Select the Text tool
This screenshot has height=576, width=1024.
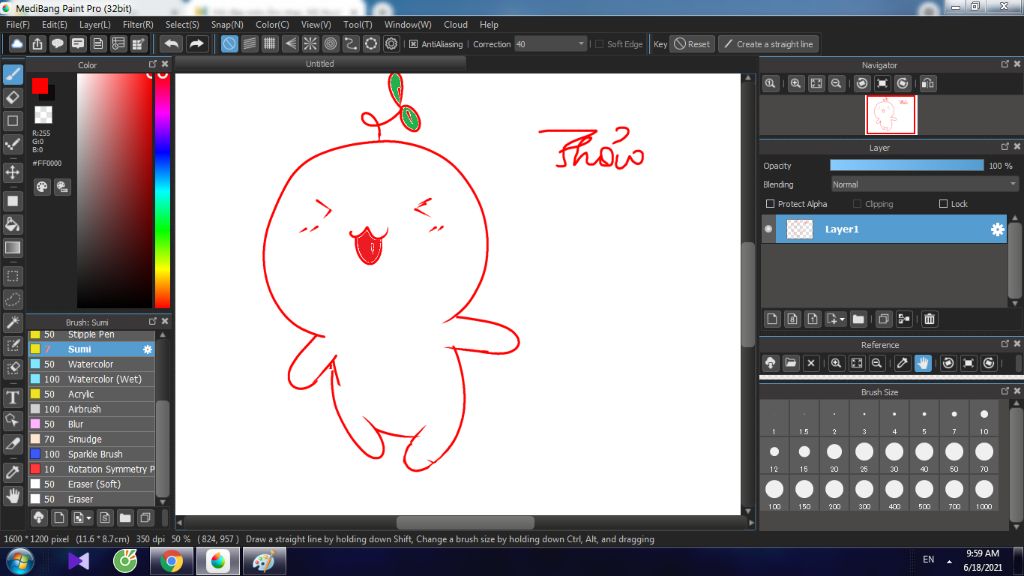coord(12,397)
